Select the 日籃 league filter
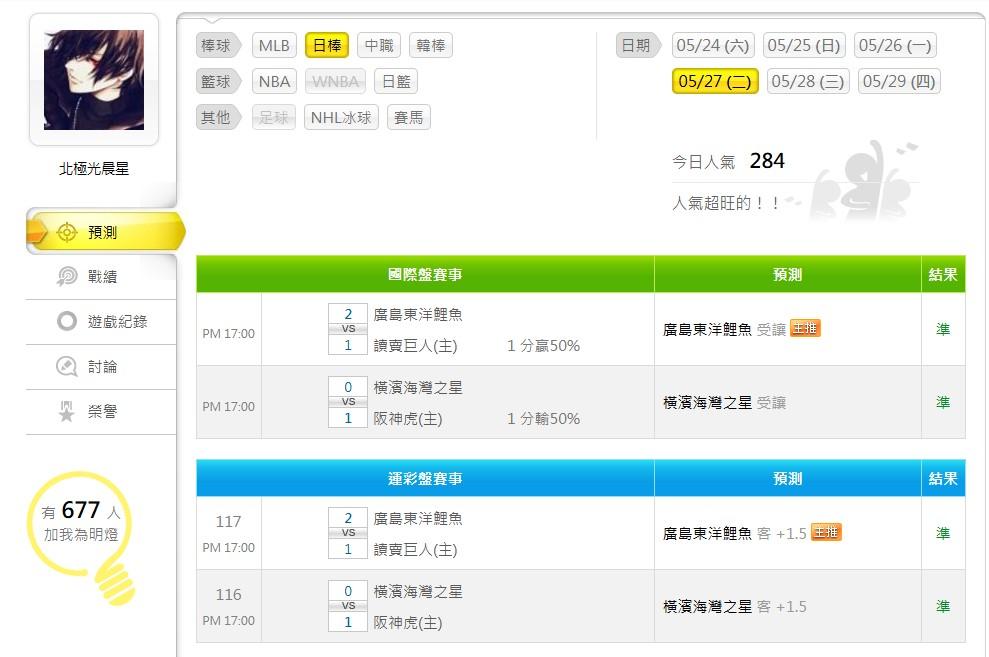The height and width of the screenshot is (657, 989). click(x=396, y=81)
